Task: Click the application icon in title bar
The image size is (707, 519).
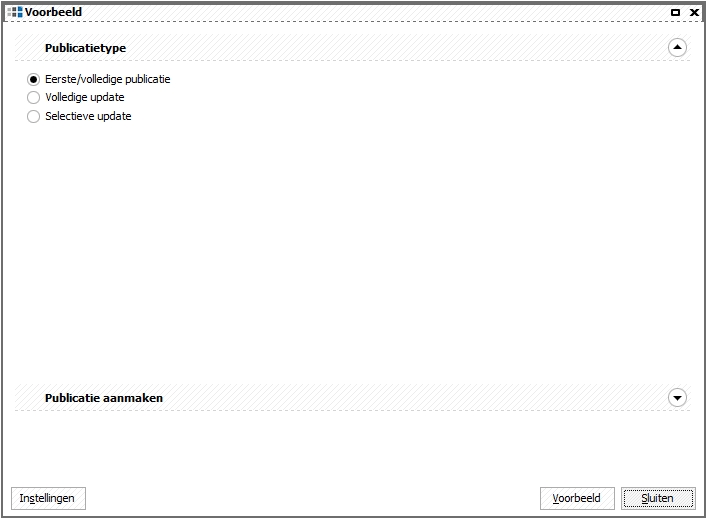Action: point(14,12)
